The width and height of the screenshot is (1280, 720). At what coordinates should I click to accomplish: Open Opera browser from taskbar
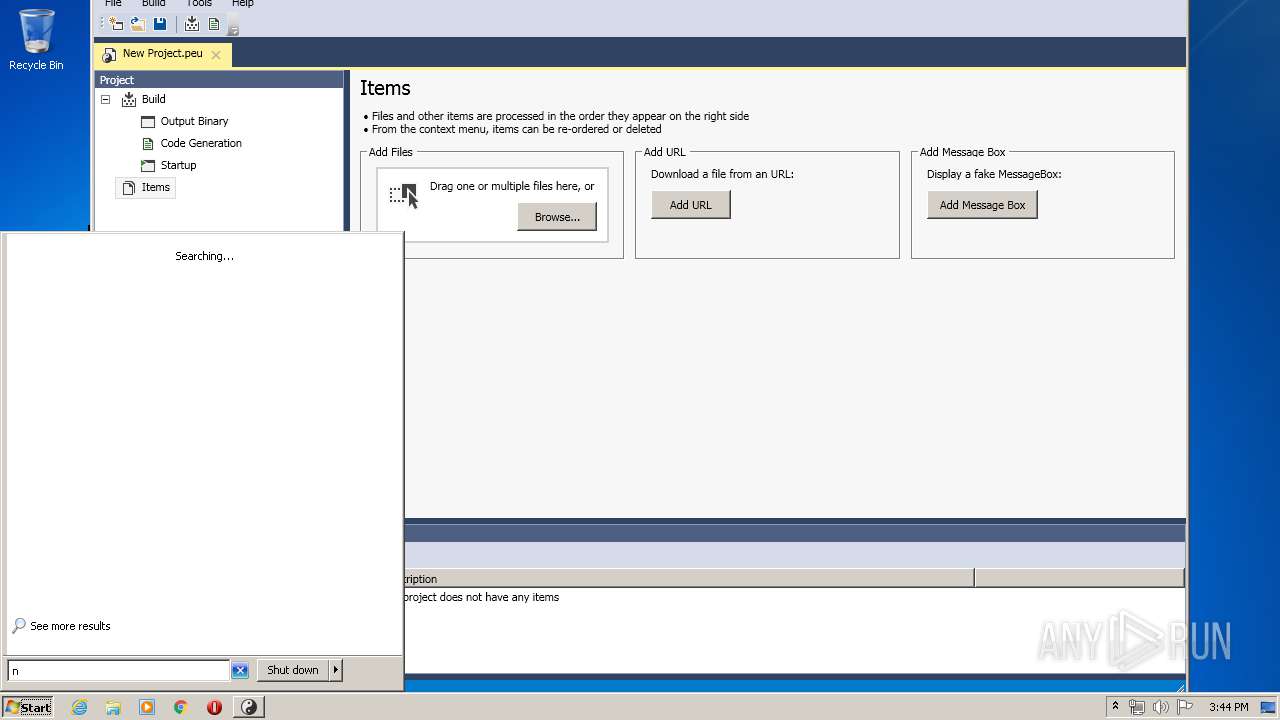click(214, 707)
